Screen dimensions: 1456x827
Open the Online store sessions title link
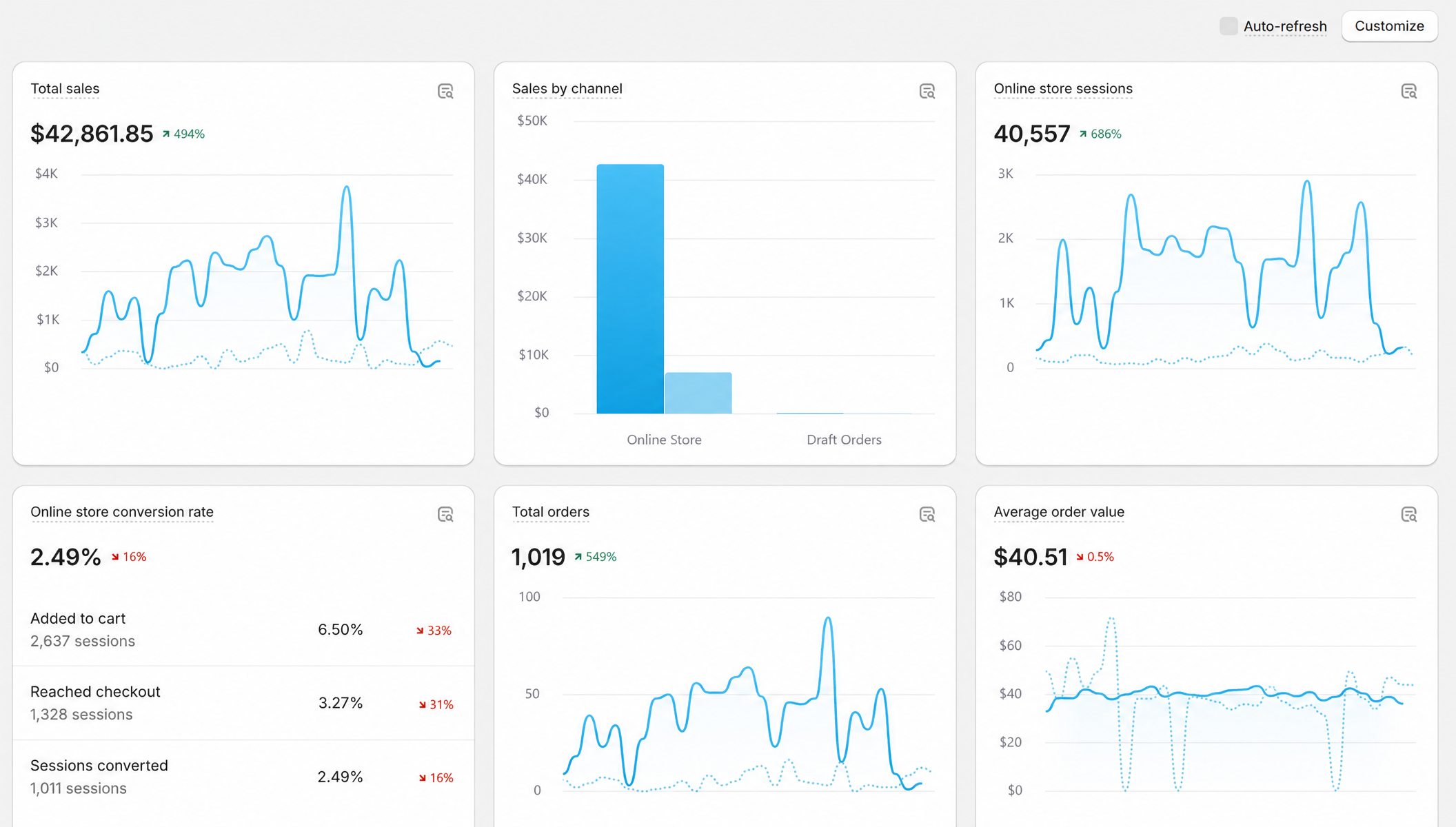[x=1062, y=89]
